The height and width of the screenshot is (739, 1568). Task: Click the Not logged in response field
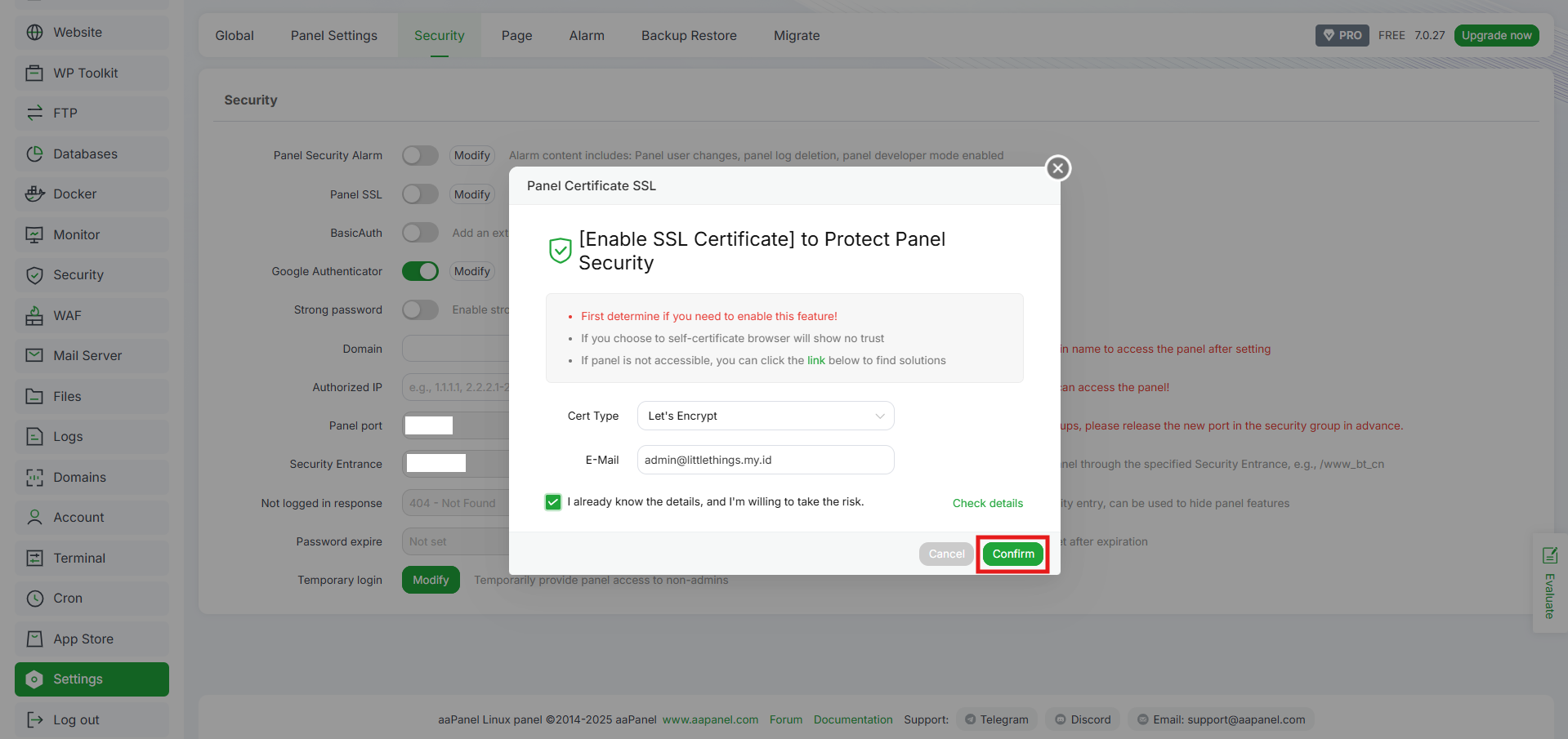pyautogui.click(x=456, y=503)
